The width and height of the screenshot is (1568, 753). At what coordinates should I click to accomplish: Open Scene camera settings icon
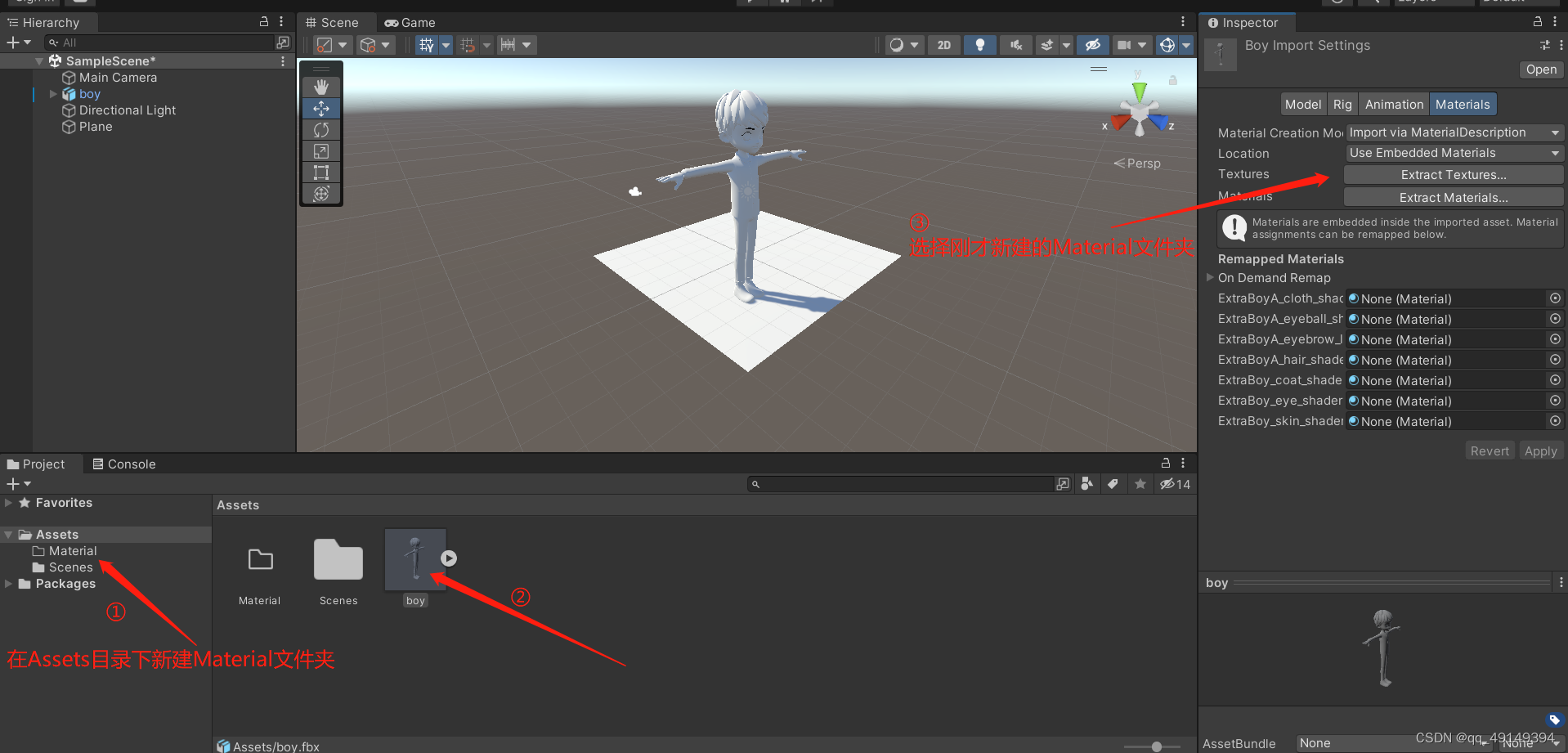pos(1125,45)
